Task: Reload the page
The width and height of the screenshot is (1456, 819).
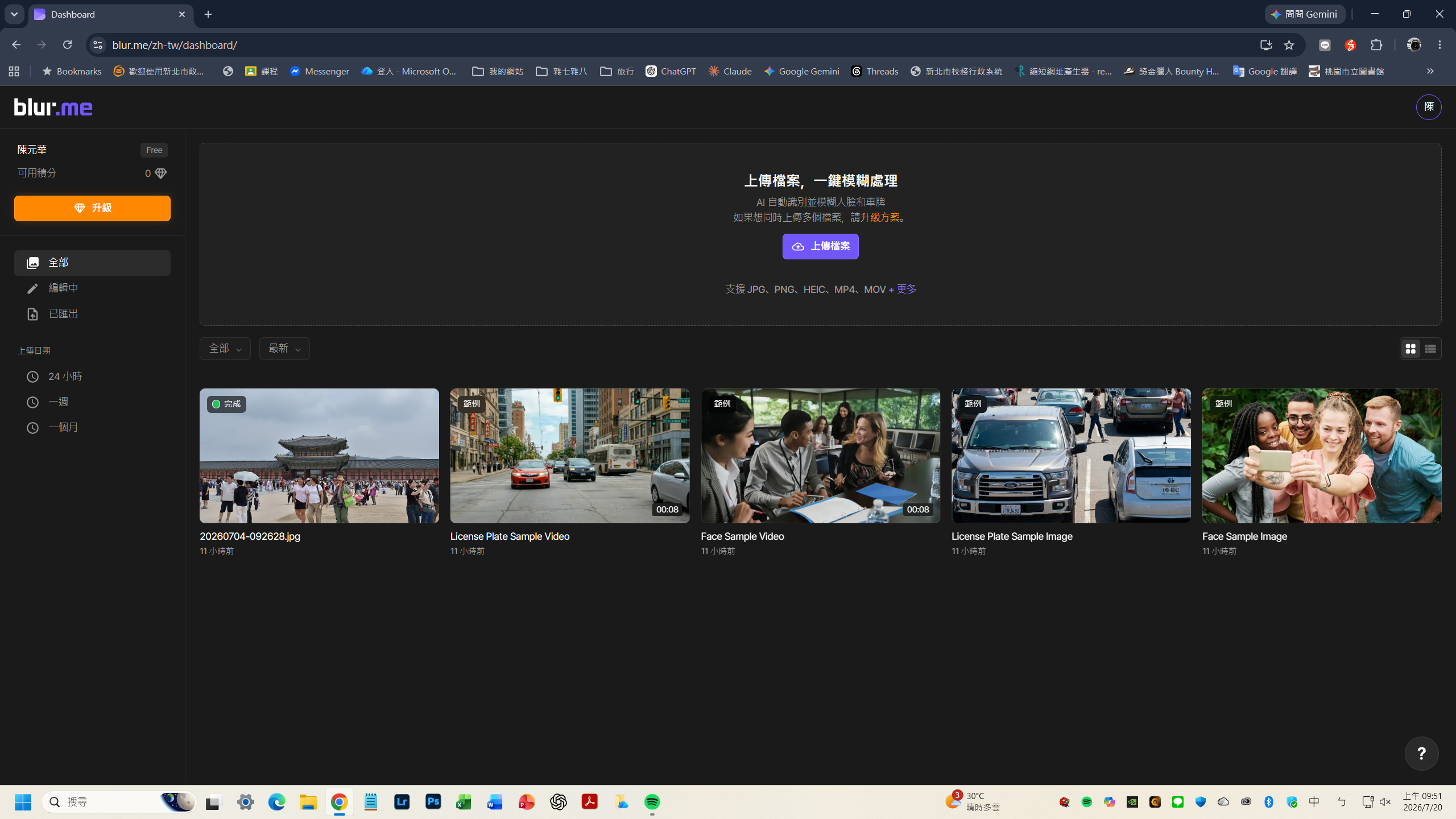Action: [67, 45]
